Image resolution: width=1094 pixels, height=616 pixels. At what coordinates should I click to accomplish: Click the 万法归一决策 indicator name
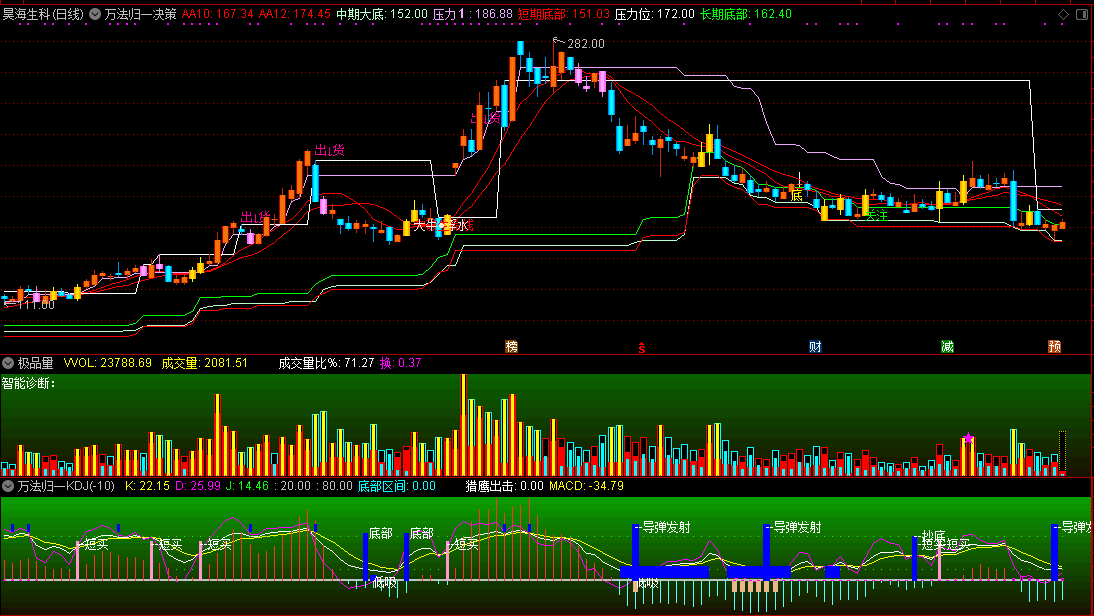[x=140, y=14]
